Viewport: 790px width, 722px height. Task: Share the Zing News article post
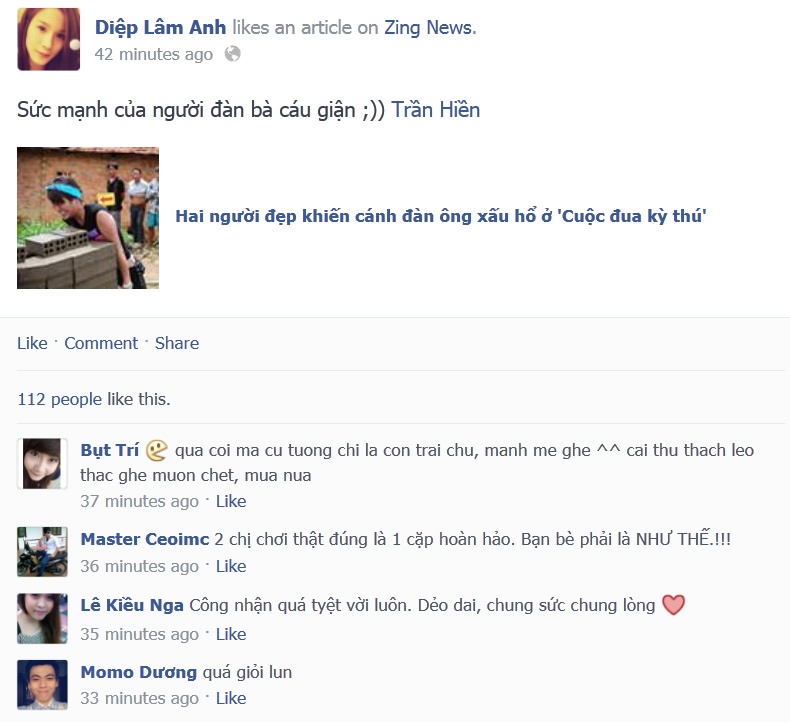pyautogui.click(x=177, y=343)
